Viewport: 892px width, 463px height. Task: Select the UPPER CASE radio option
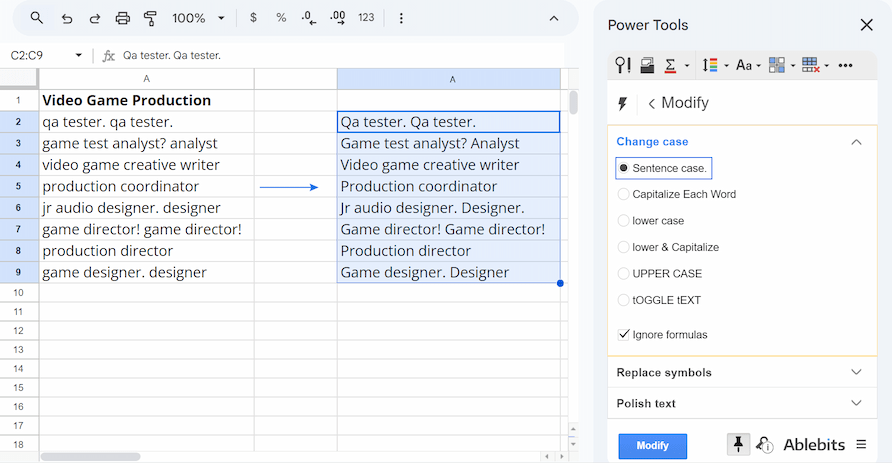tap(623, 274)
